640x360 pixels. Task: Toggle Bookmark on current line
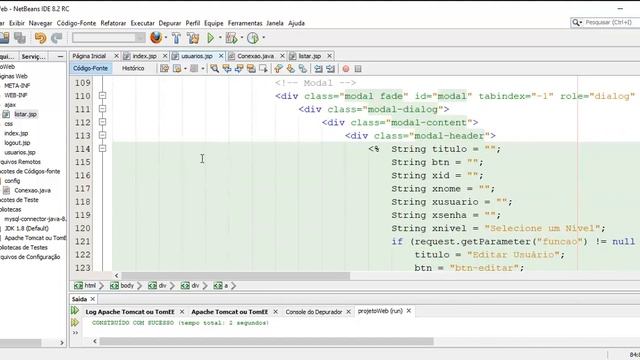coord(303,69)
